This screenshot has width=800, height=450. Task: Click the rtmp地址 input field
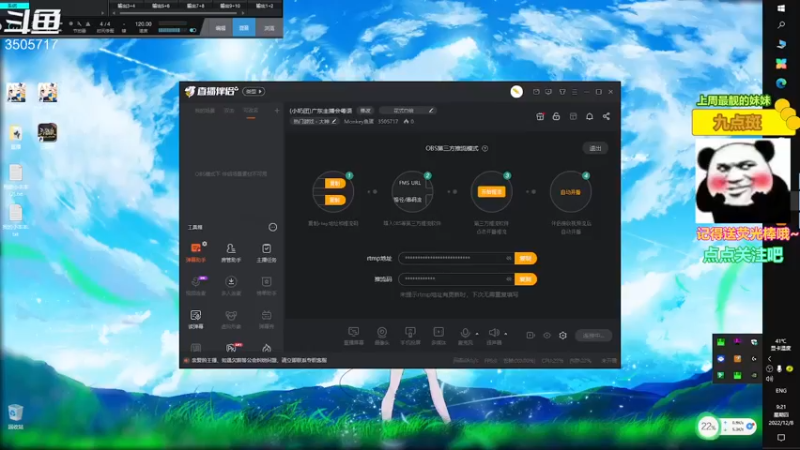456,258
